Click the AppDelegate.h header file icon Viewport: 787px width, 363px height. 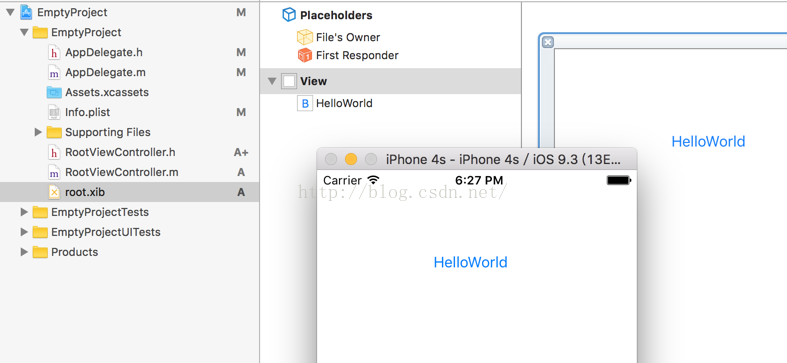click(x=54, y=53)
